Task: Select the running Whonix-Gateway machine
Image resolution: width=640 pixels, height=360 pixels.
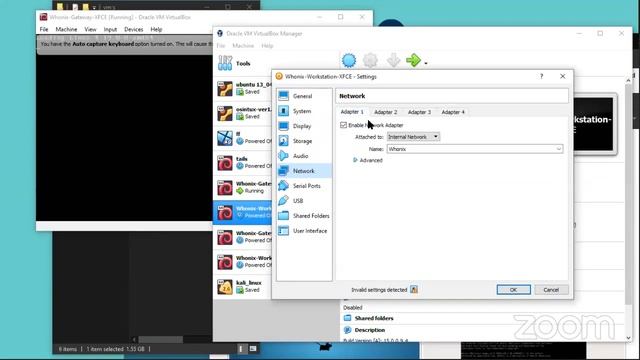Action: click(243, 187)
